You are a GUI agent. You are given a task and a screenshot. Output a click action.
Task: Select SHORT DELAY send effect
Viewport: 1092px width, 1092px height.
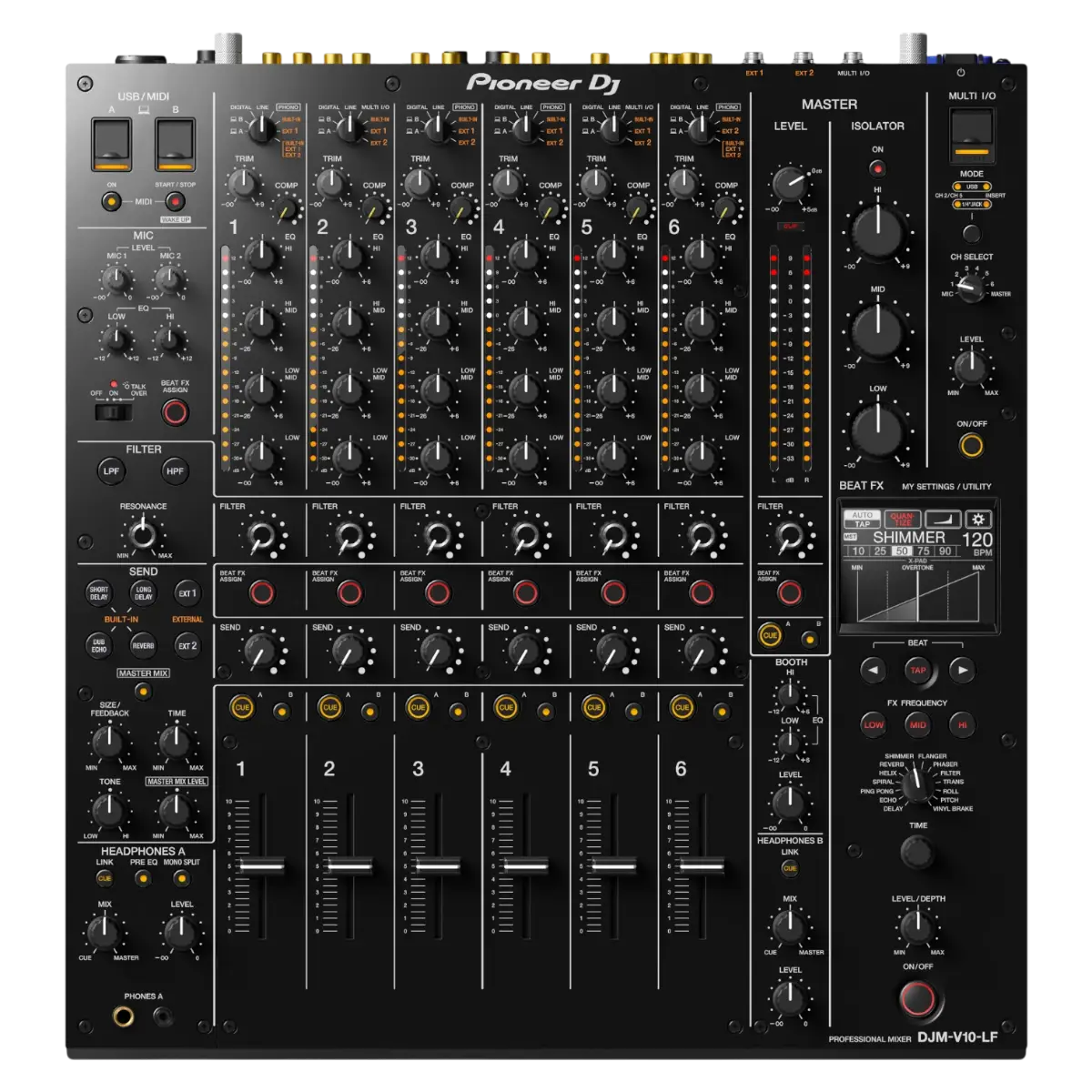tap(99, 593)
